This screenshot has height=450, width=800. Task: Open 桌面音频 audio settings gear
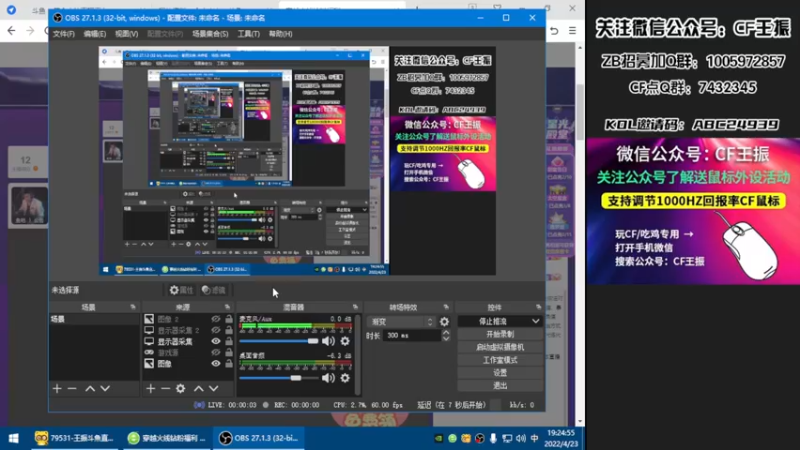[x=345, y=378]
